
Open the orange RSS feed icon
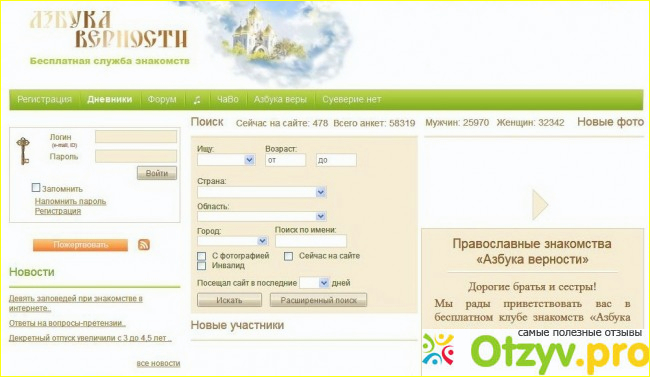[143, 245]
